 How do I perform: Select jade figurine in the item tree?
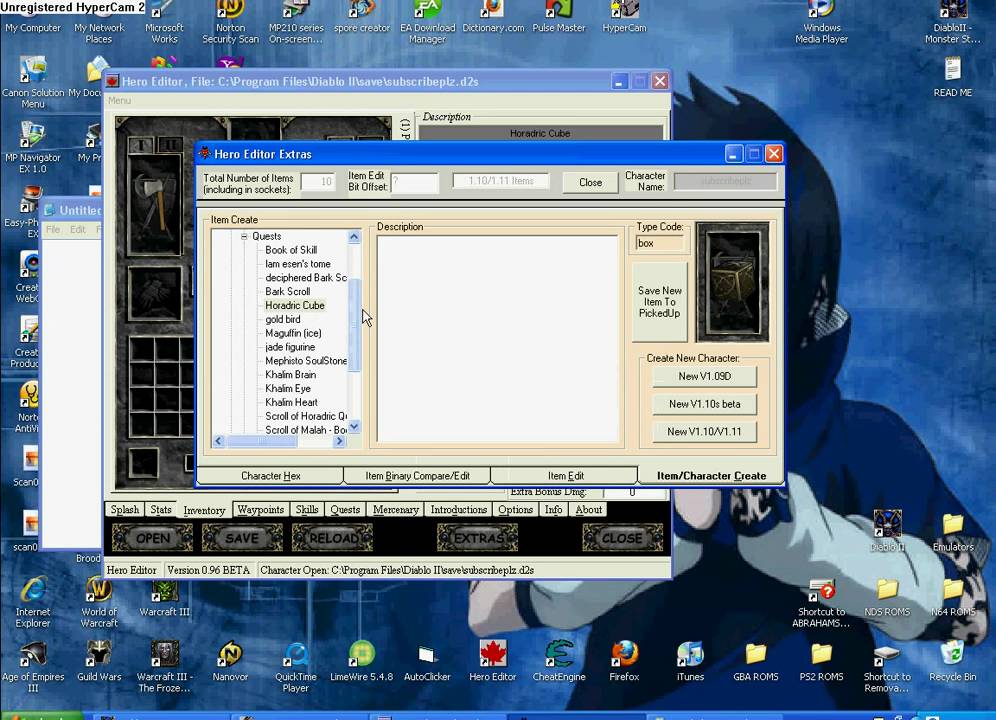click(x=290, y=347)
